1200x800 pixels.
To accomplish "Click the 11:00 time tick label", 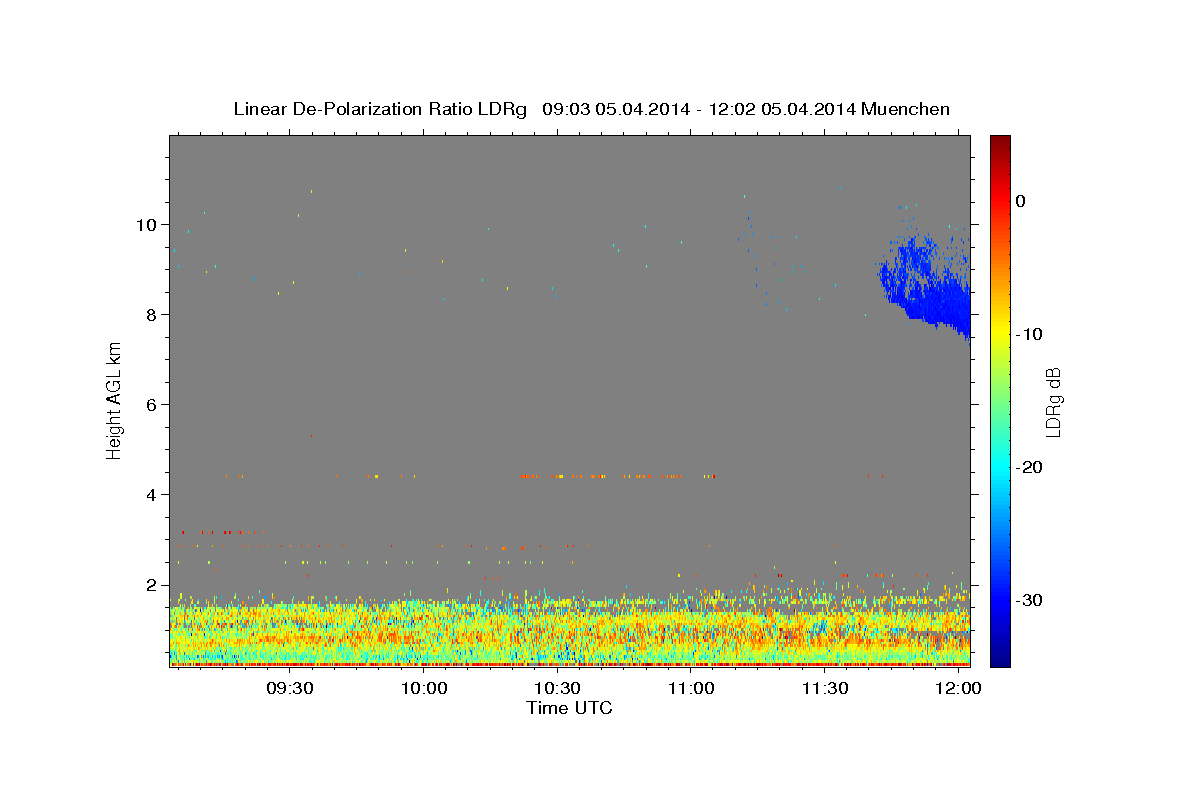I will tap(690, 689).
